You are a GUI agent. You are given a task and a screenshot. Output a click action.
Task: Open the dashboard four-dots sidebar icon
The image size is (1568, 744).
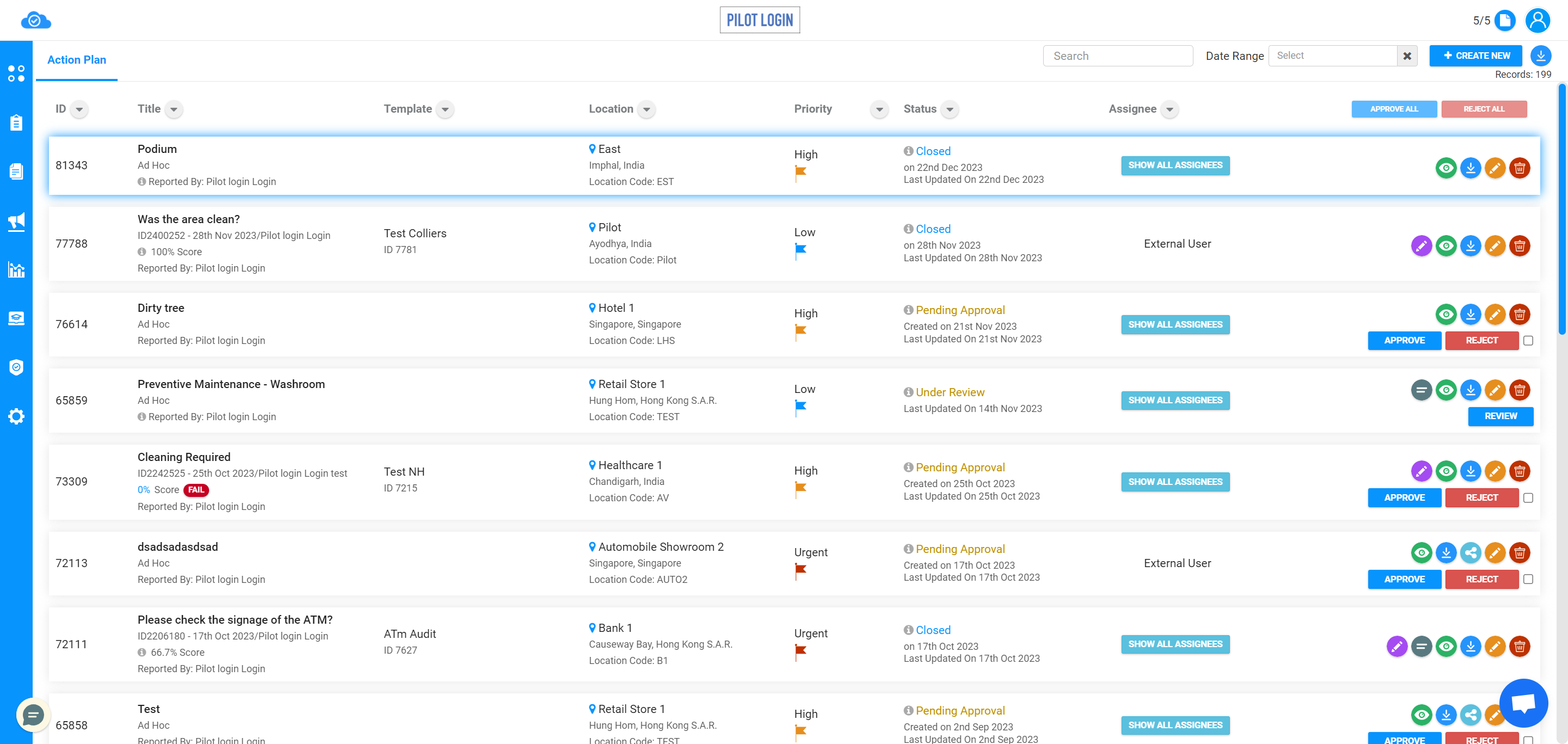coord(16,73)
